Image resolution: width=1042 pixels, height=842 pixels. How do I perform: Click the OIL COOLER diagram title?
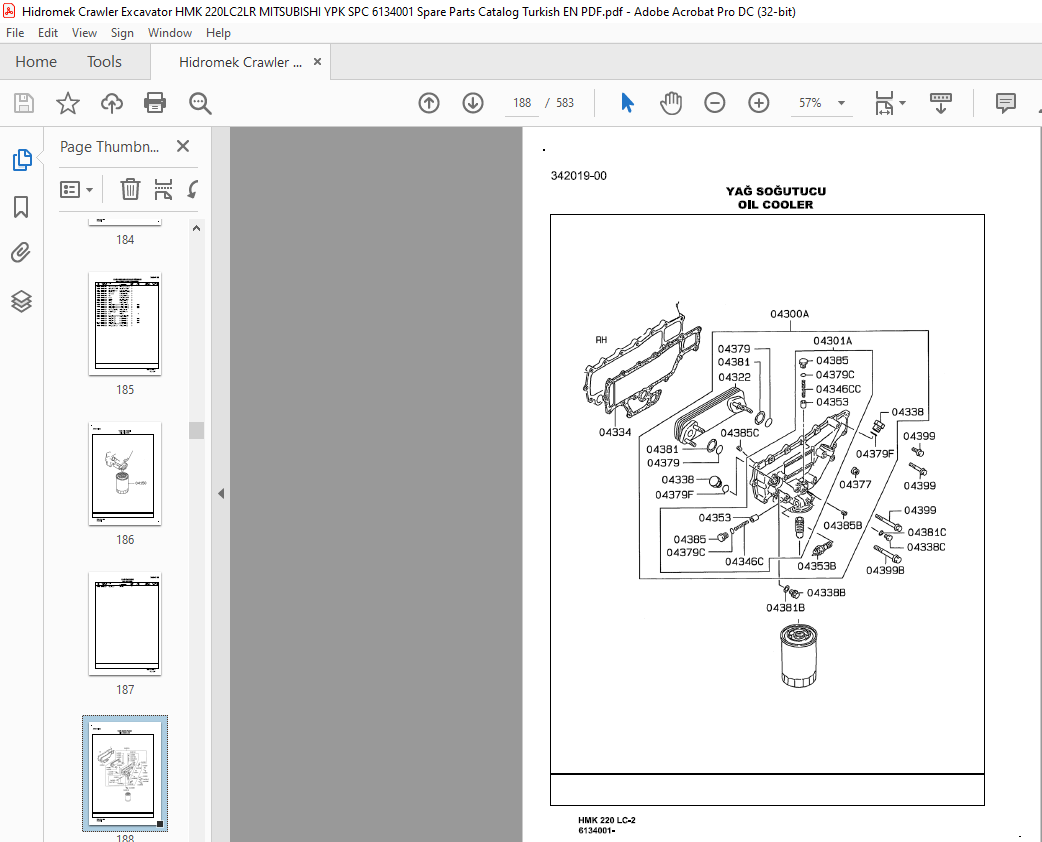point(776,205)
